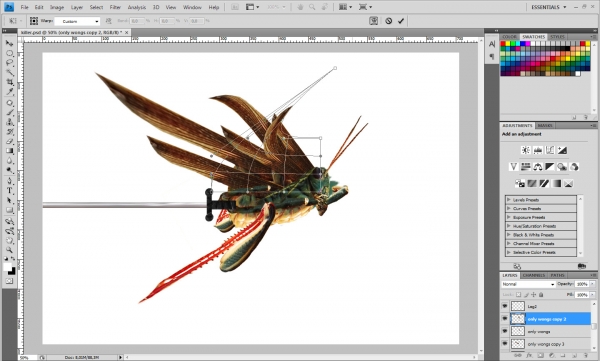Viewport: 600px width, 361px height.
Task: Select the Move tool
Action: pyautogui.click(x=10, y=43)
